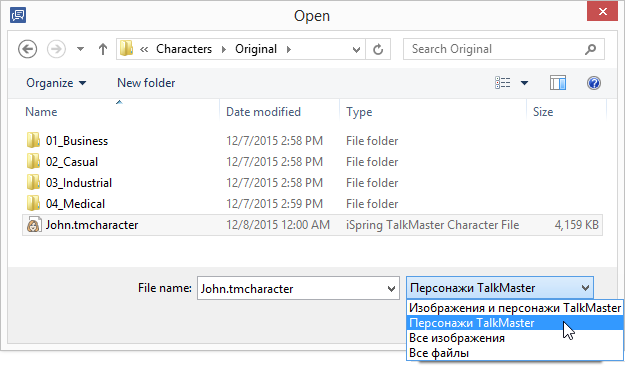
Task: Select Characters in the breadcrumb path
Action: tap(184, 49)
